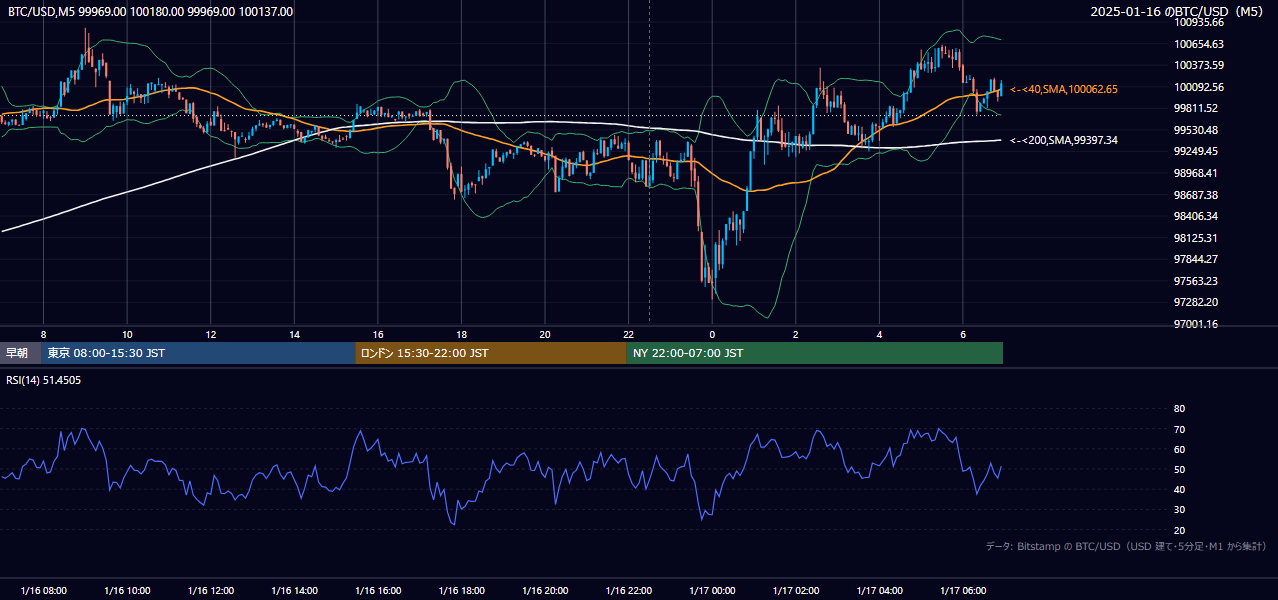Click price axis label 100092.56

click(1199, 87)
